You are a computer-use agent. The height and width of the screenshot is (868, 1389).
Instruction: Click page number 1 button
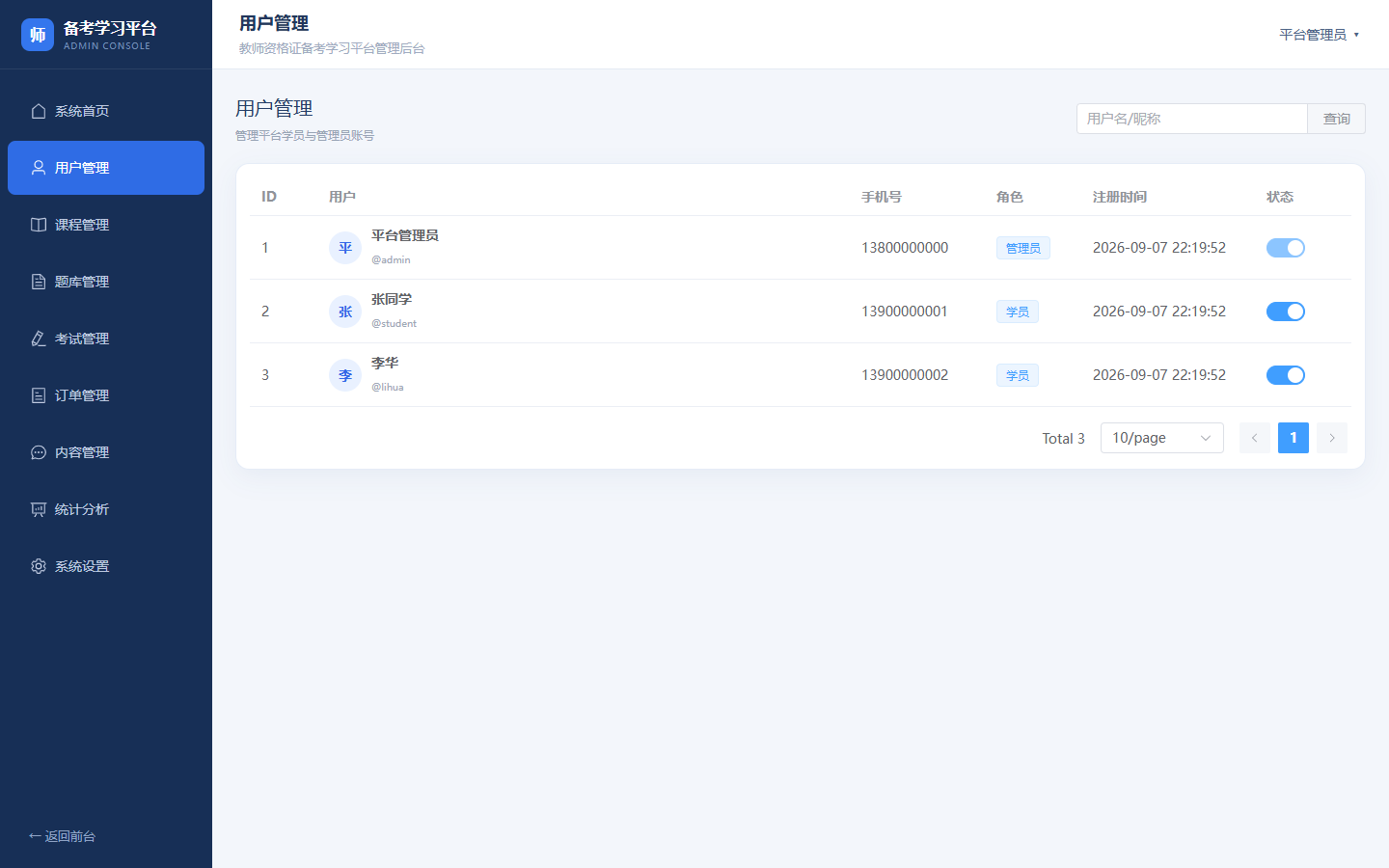coord(1294,438)
